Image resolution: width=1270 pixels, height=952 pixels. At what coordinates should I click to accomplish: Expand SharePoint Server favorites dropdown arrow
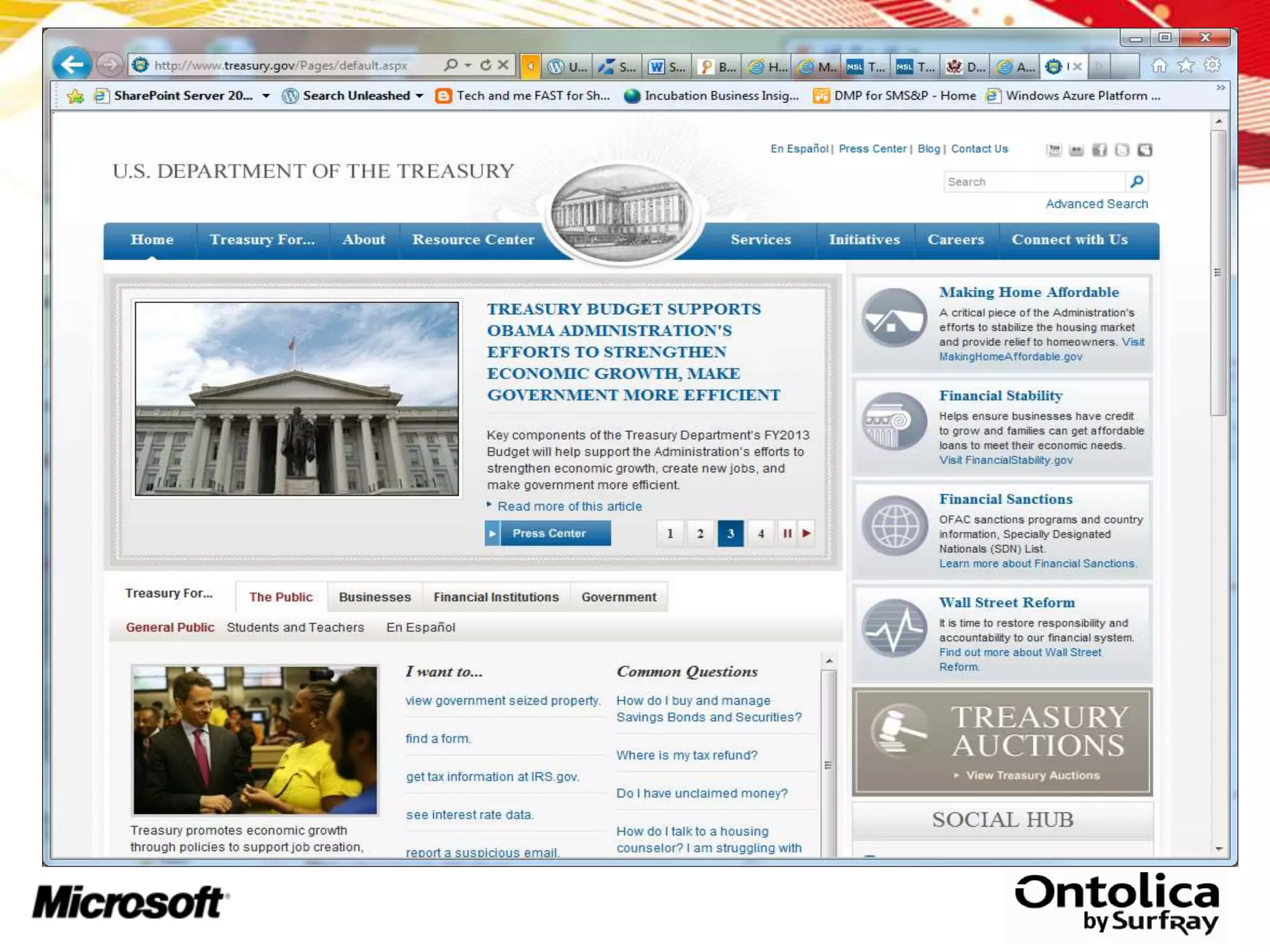pyautogui.click(x=266, y=95)
